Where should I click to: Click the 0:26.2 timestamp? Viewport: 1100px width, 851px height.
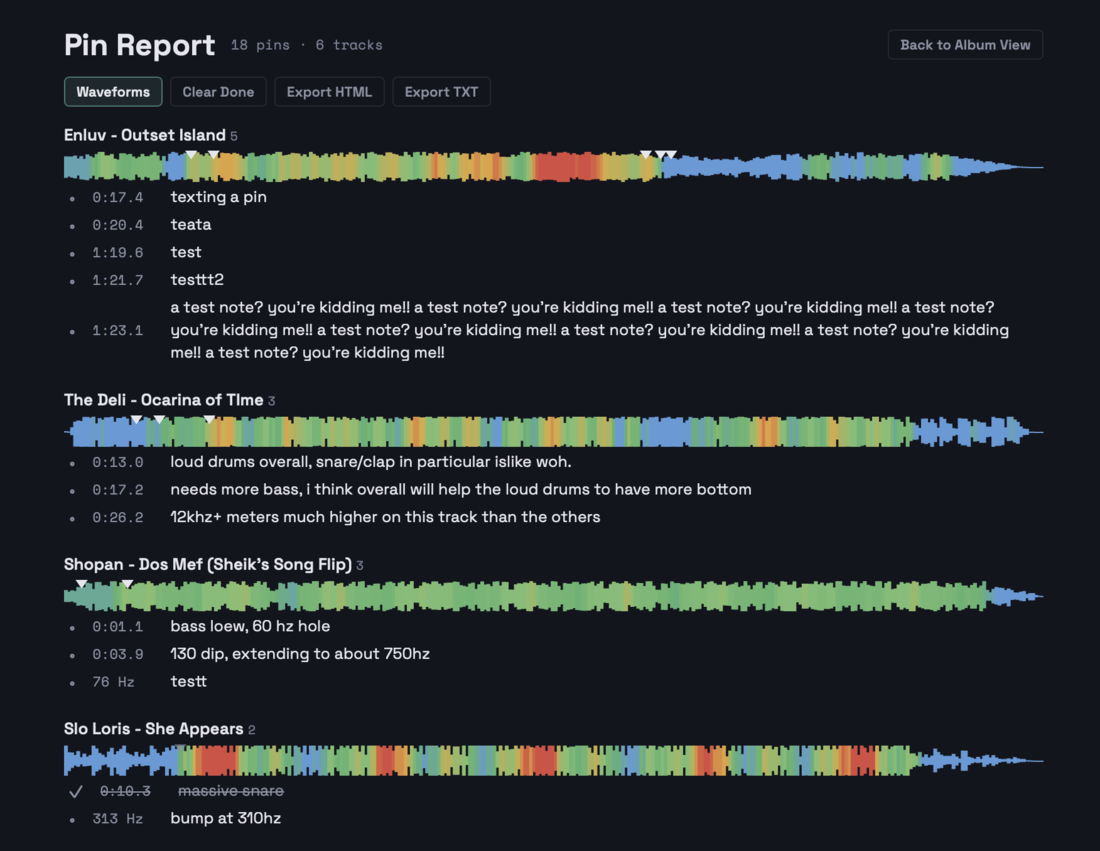pos(118,518)
